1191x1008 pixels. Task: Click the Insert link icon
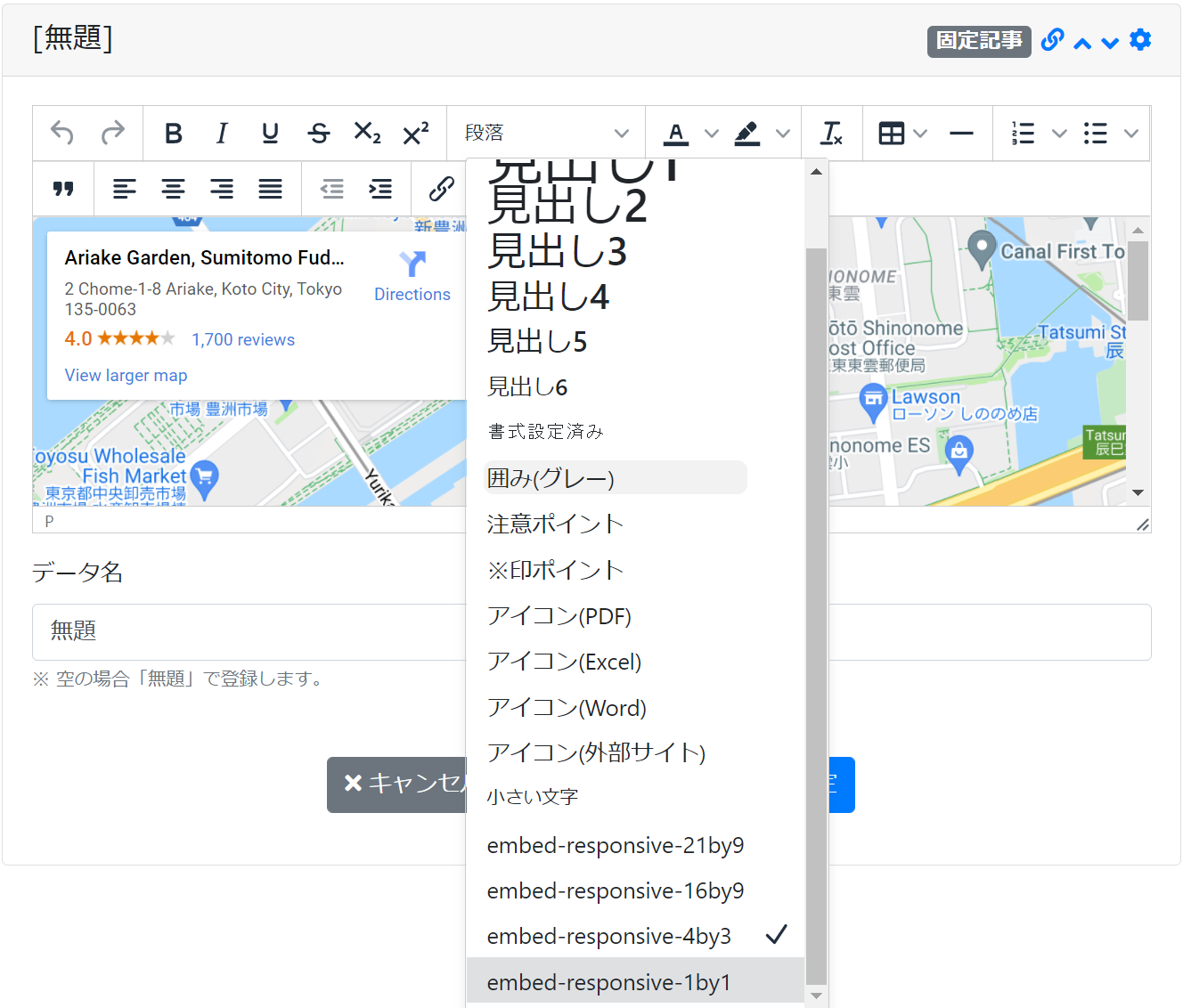(439, 188)
